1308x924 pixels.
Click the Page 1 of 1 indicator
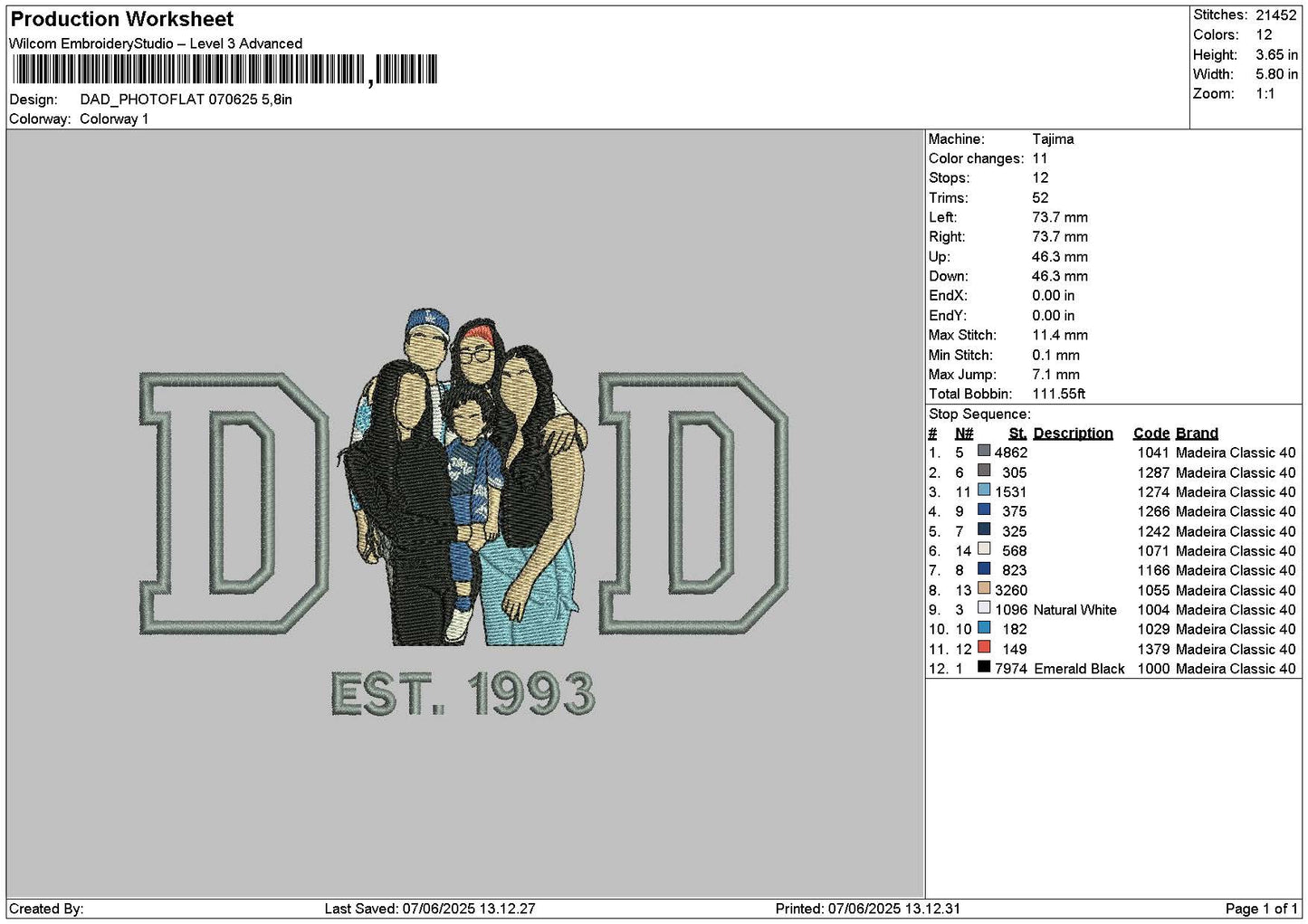1261,909
